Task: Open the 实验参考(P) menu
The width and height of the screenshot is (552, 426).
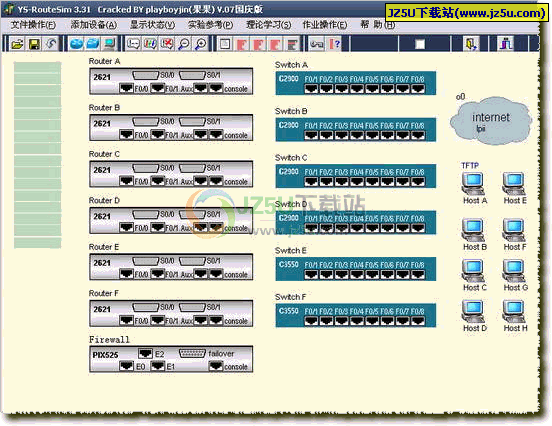Action: (211, 25)
